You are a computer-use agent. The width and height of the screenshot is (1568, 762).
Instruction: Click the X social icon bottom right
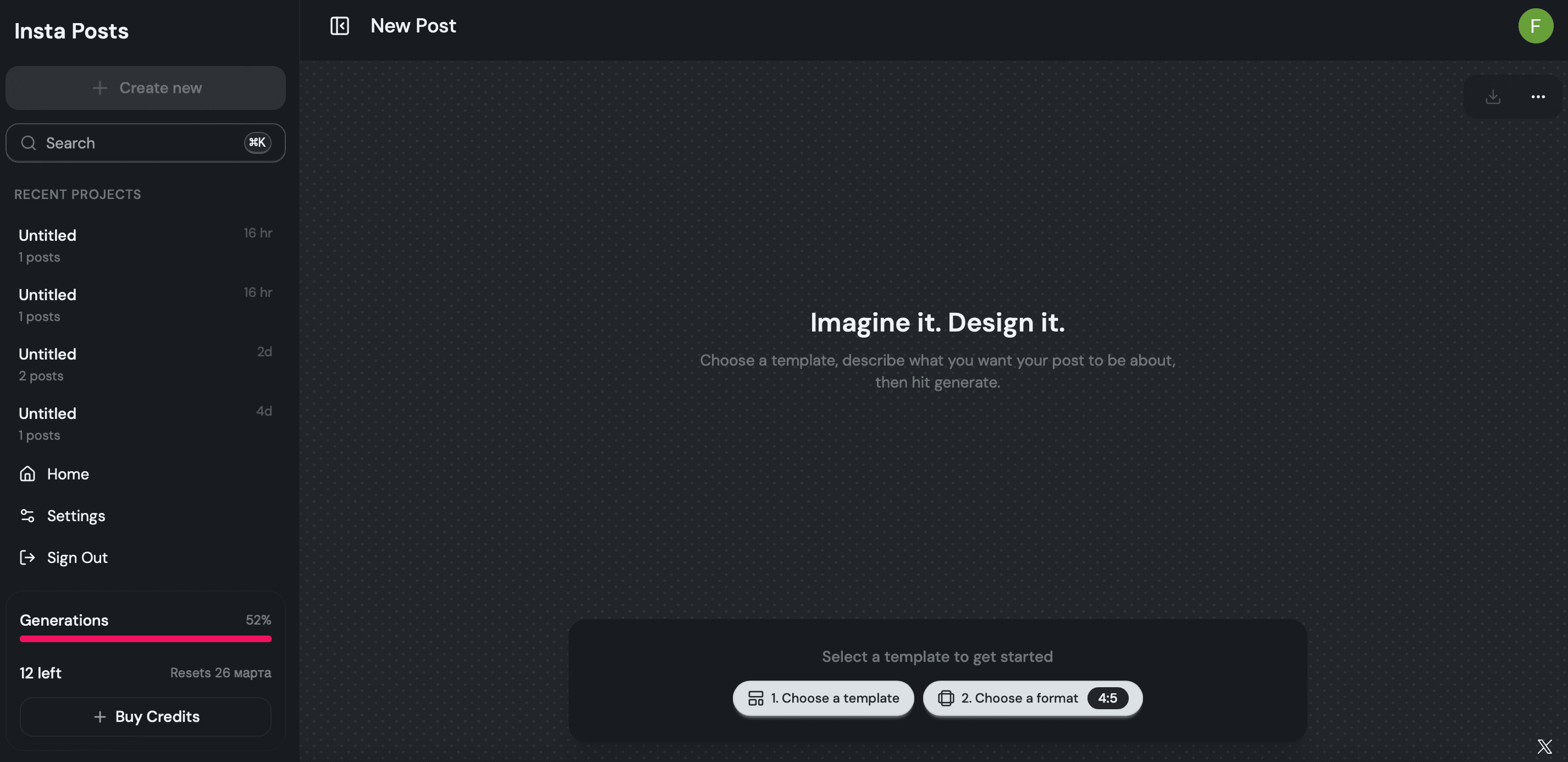click(1544, 746)
